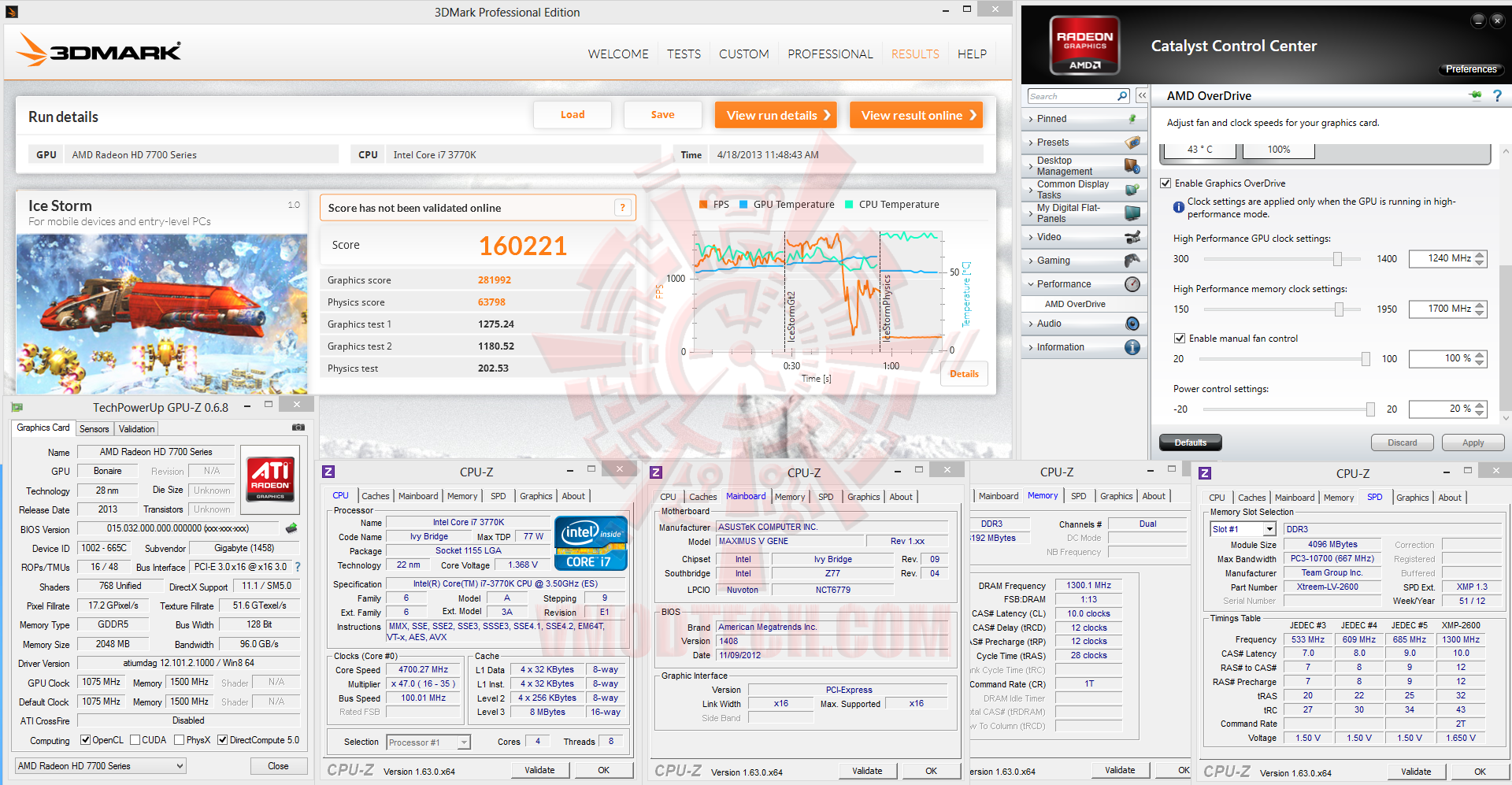
Task: Click View run details button
Action: click(776, 115)
